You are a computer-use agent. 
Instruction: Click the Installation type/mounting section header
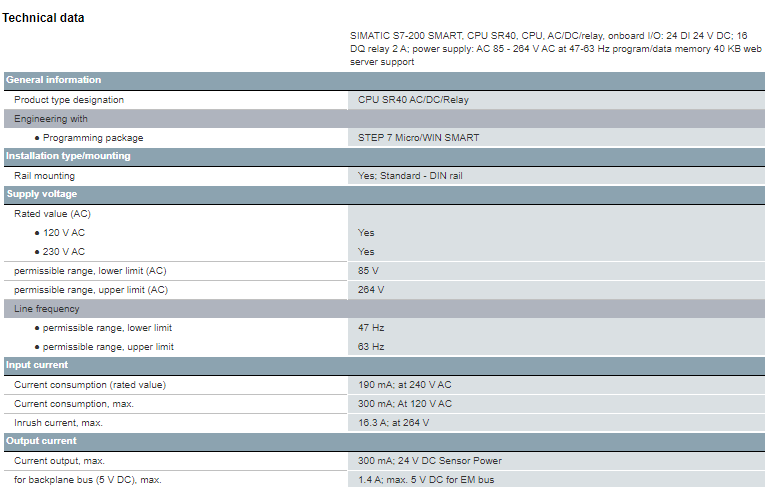coord(68,156)
